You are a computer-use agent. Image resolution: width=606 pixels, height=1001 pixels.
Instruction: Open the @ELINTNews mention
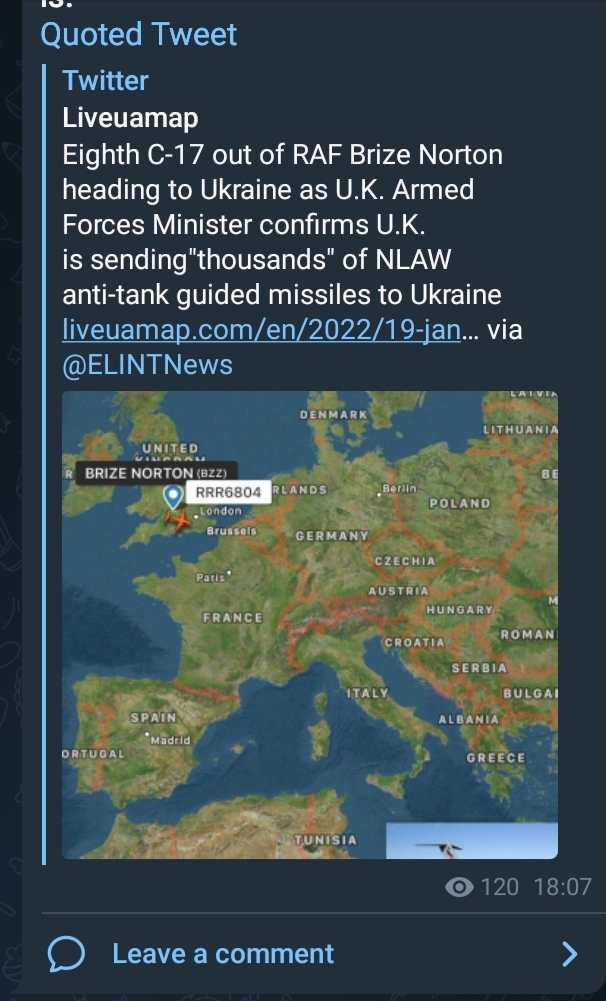click(147, 365)
